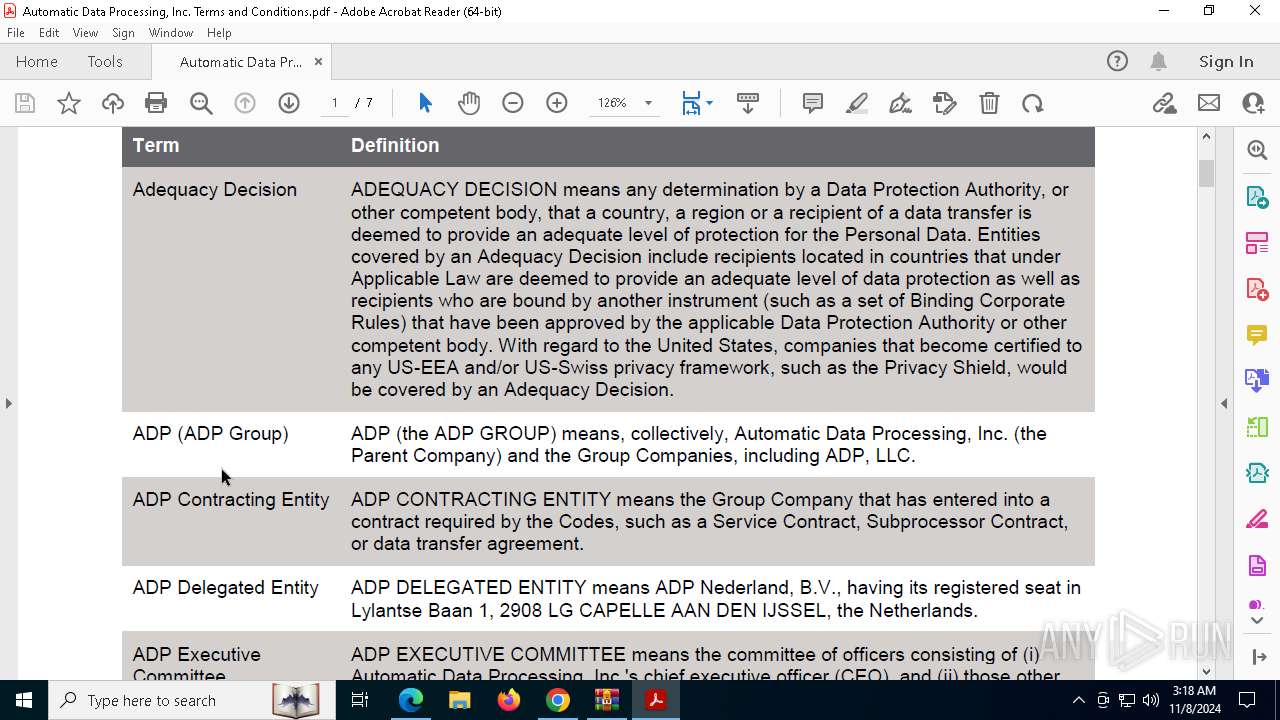Open the Help menu
This screenshot has width=1280, height=720.
[x=219, y=33]
